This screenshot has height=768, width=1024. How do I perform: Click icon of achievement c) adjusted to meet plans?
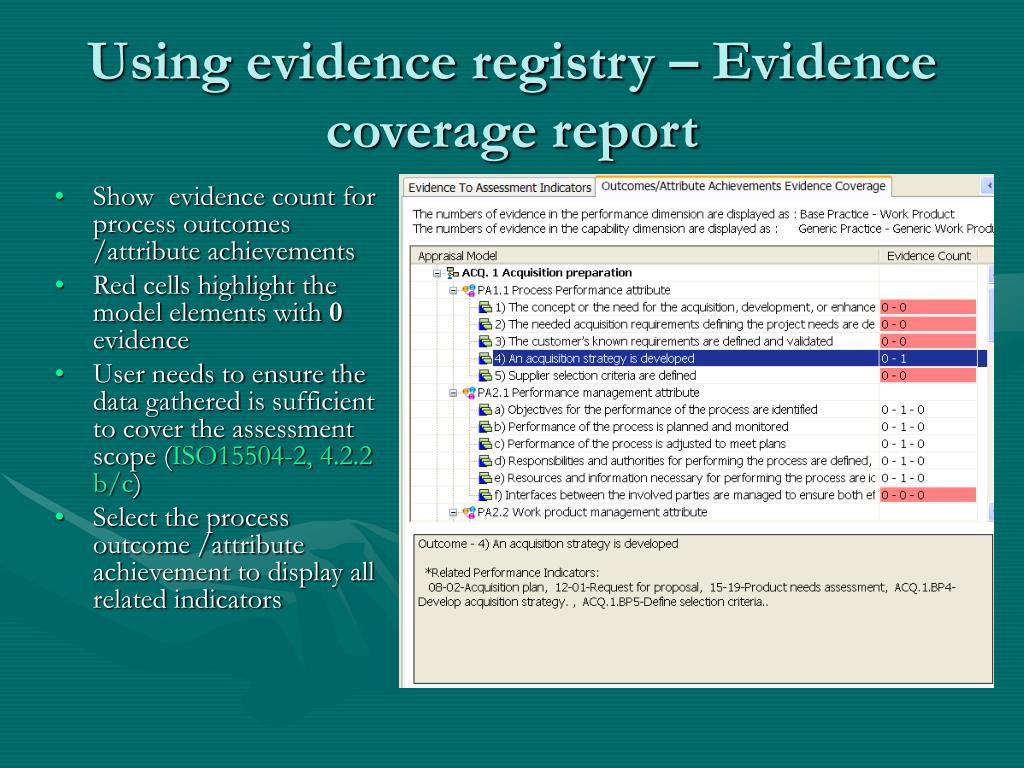[485, 443]
